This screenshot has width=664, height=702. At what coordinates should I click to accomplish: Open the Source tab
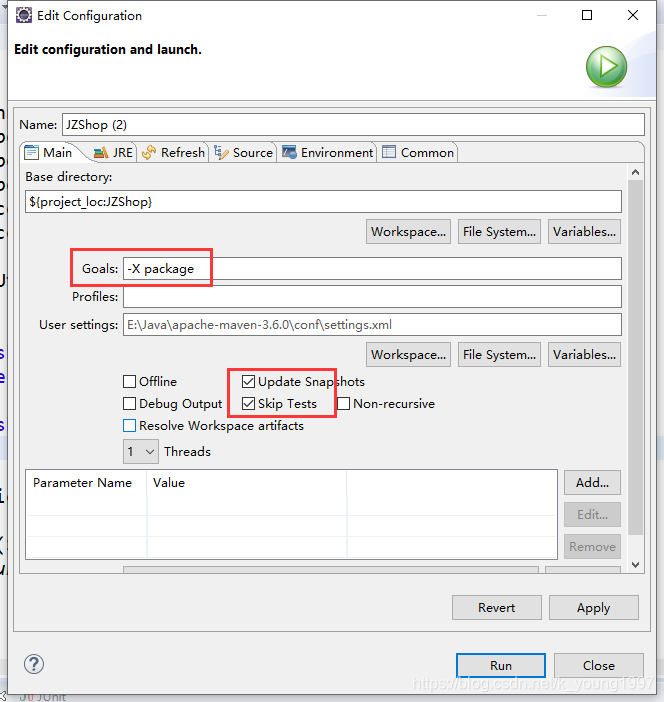[244, 153]
